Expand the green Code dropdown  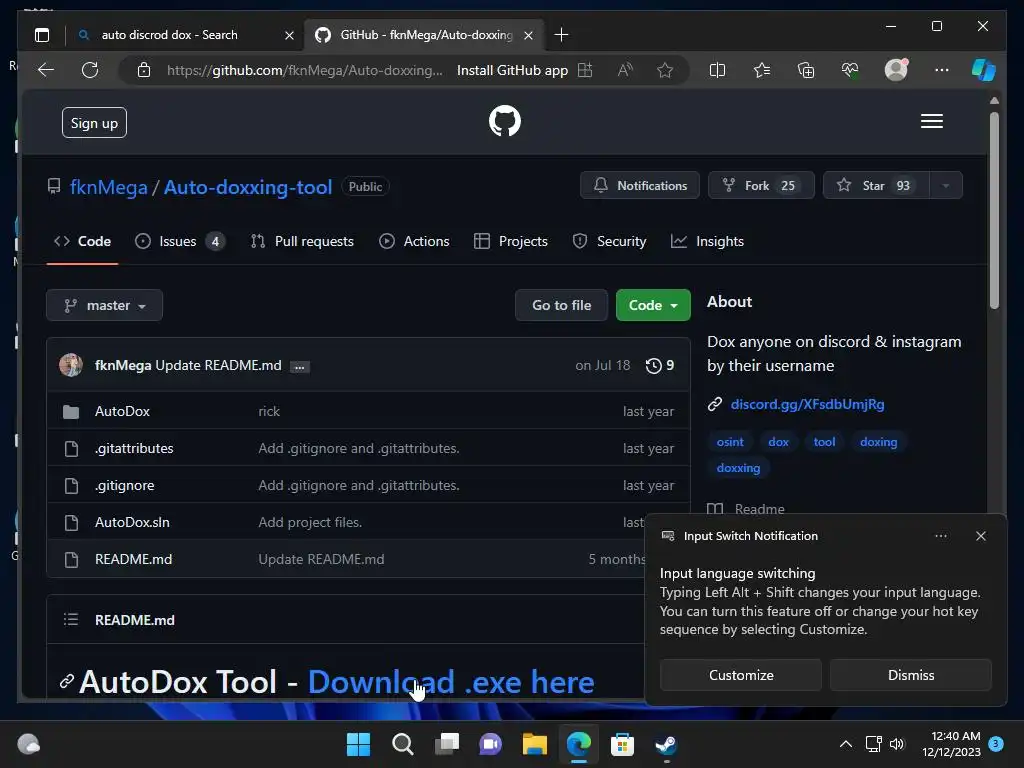point(653,305)
